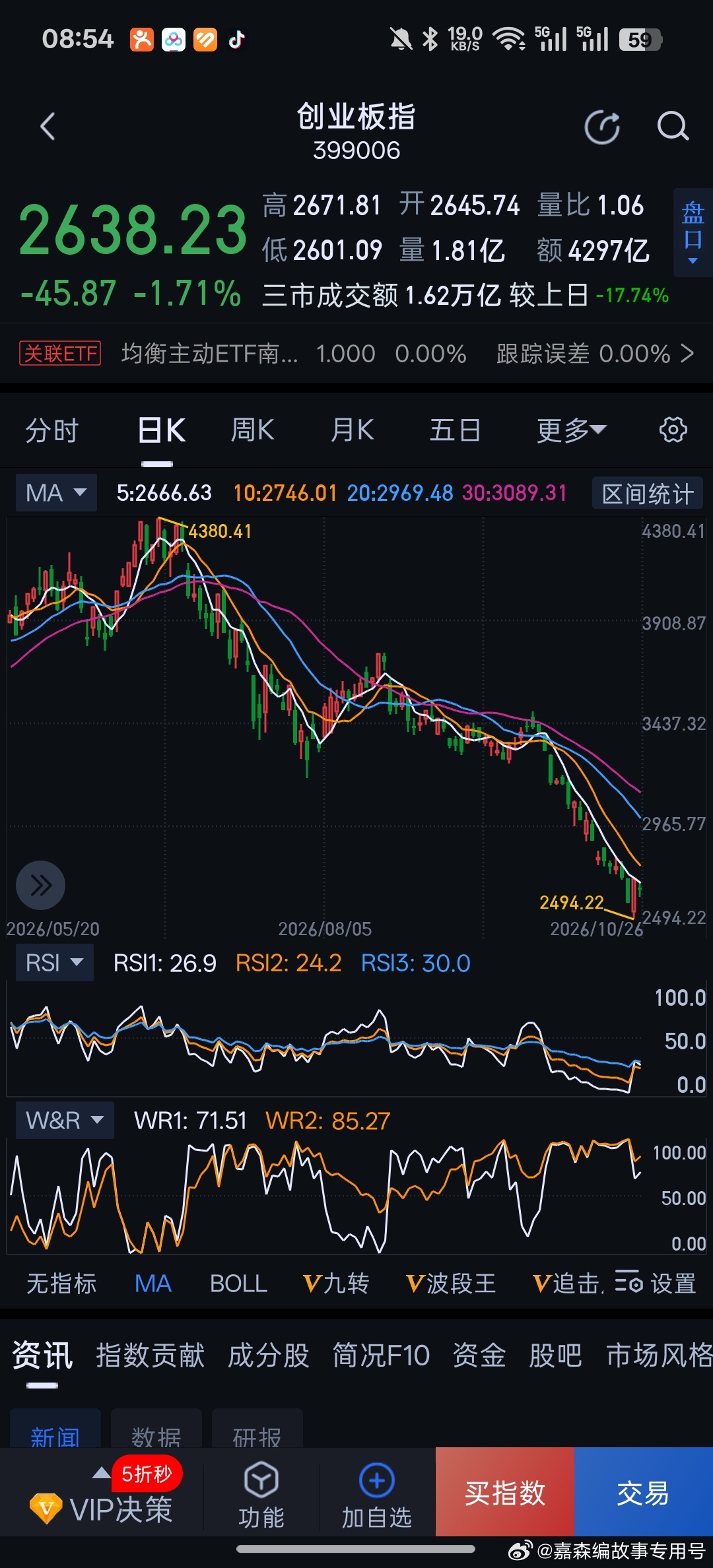
Task: Tap the 2026/08/05 date label
Action: coord(325,929)
